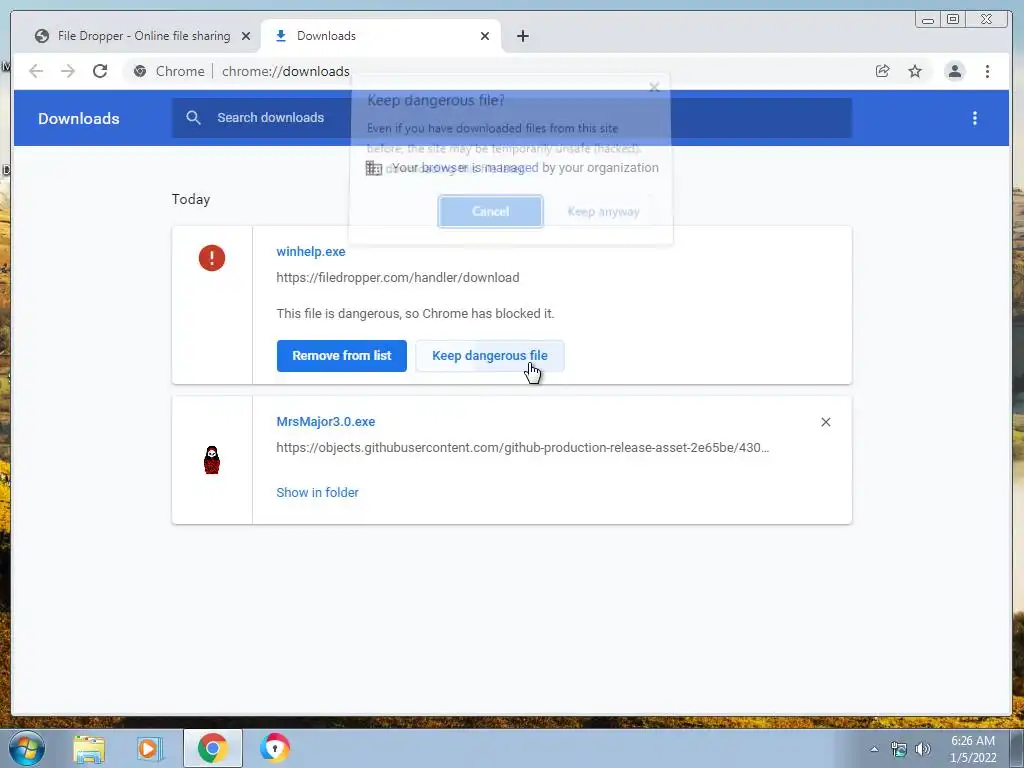Open the Windows Start menu
This screenshot has width=1024, height=768.
27,748
